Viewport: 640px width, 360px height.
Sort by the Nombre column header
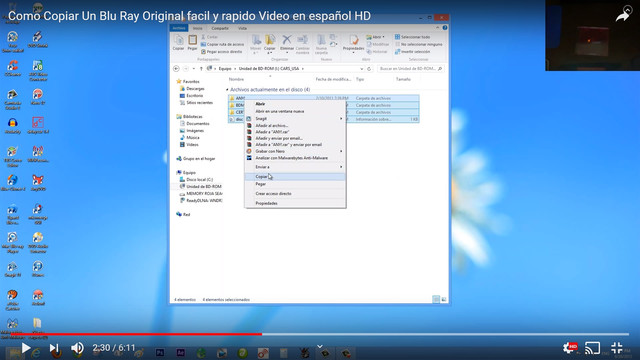236,79
